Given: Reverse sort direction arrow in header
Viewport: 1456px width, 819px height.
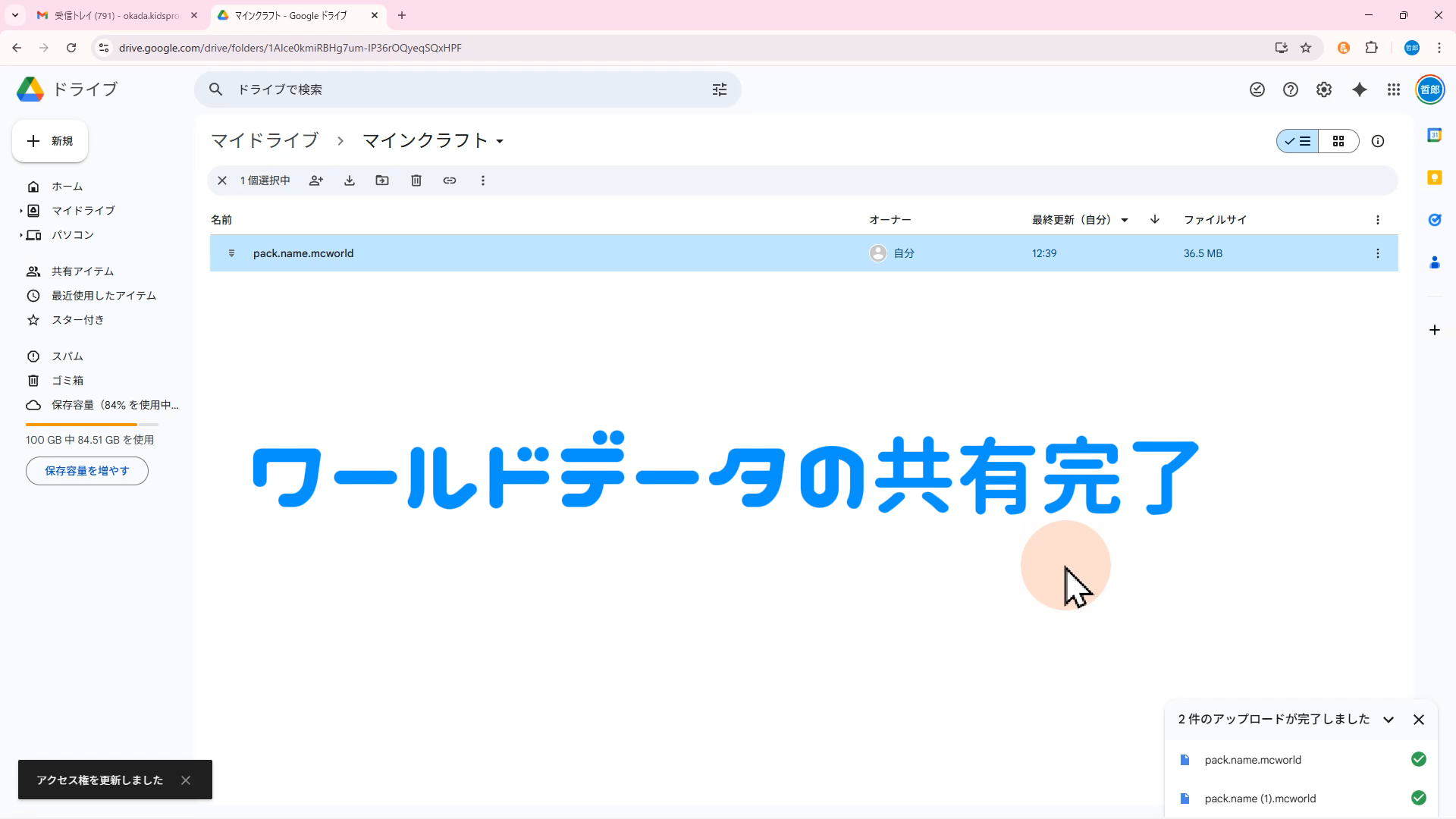Looking at the screenshot, I should [x=1155, y=219].
